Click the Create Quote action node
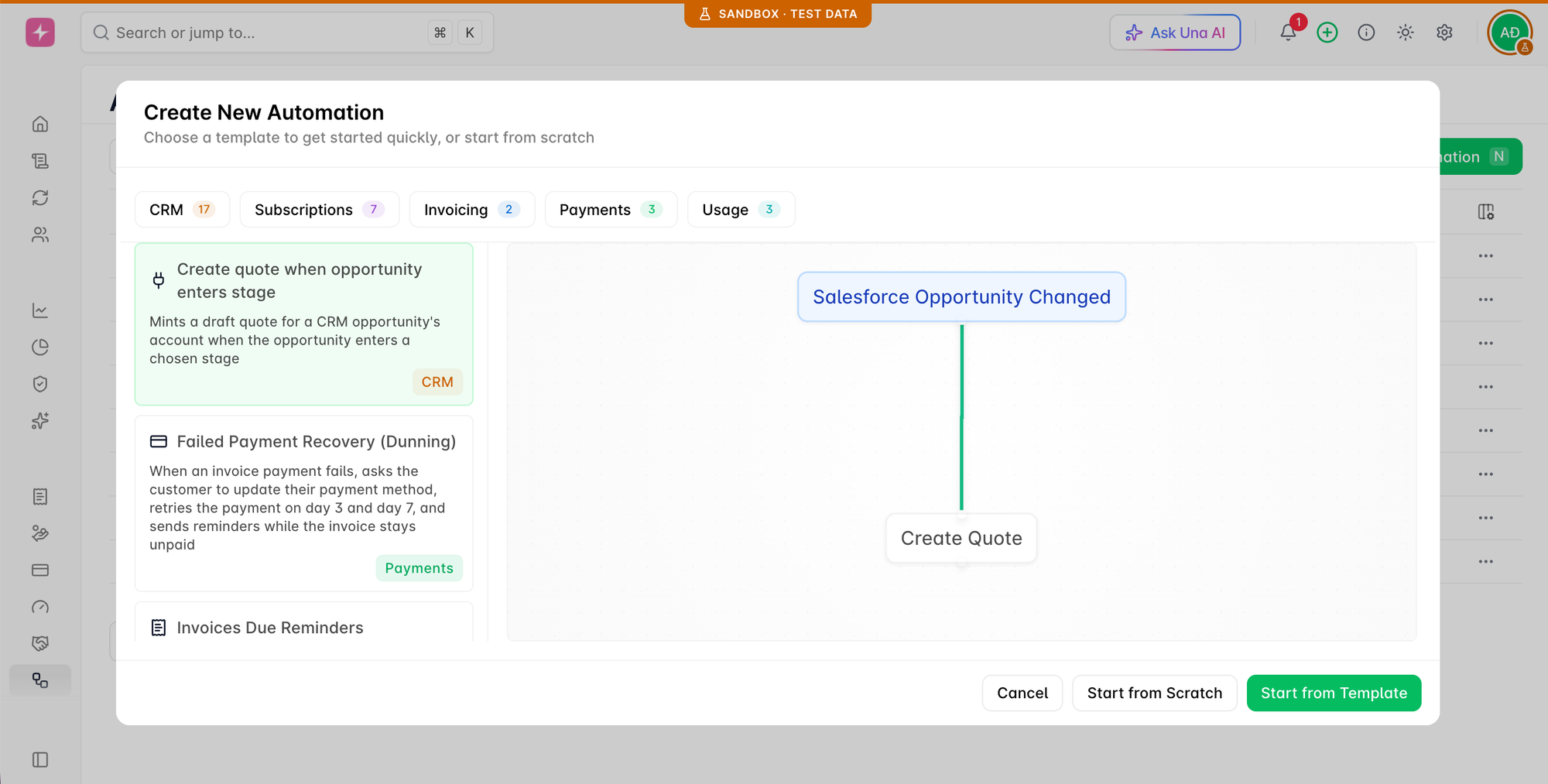The width and height of the screenshot is (1548, 784). click(961, 539)
